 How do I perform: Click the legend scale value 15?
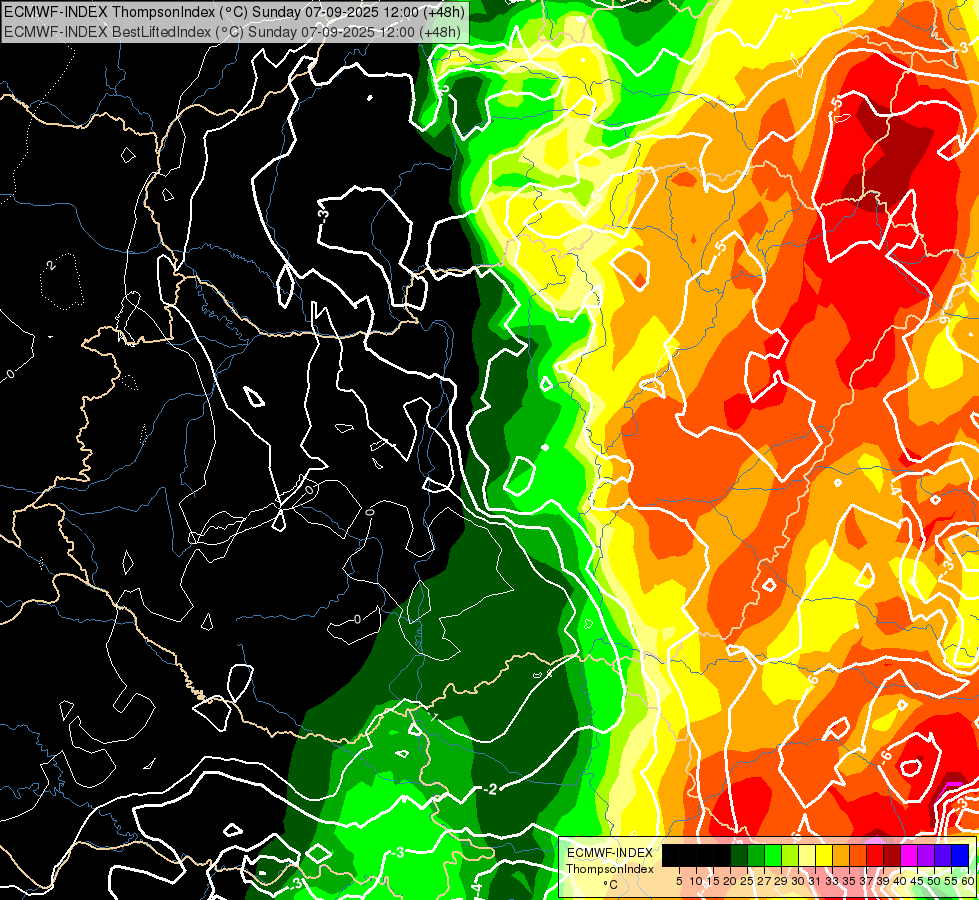click(713, 881)
